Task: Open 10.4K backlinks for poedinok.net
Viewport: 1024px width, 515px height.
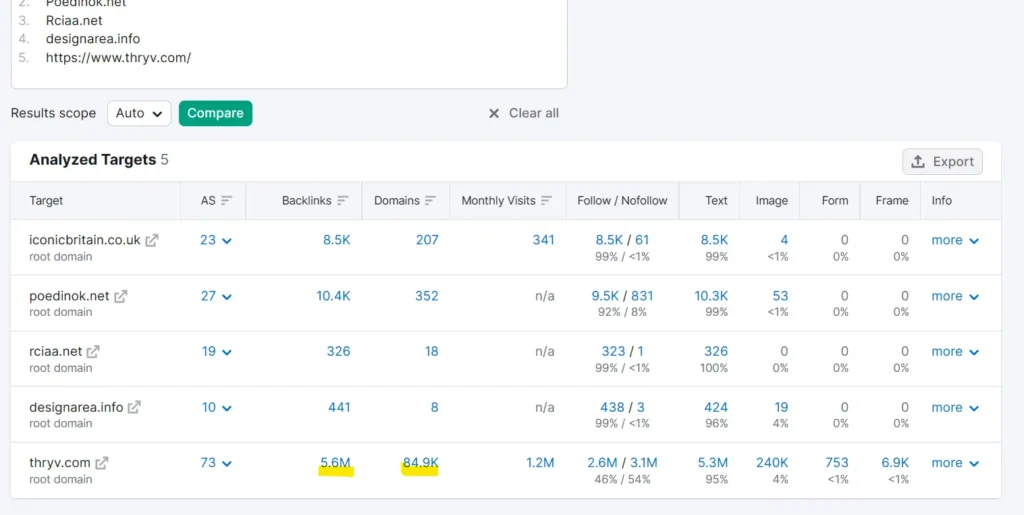Action: click(x=333, y=296)
